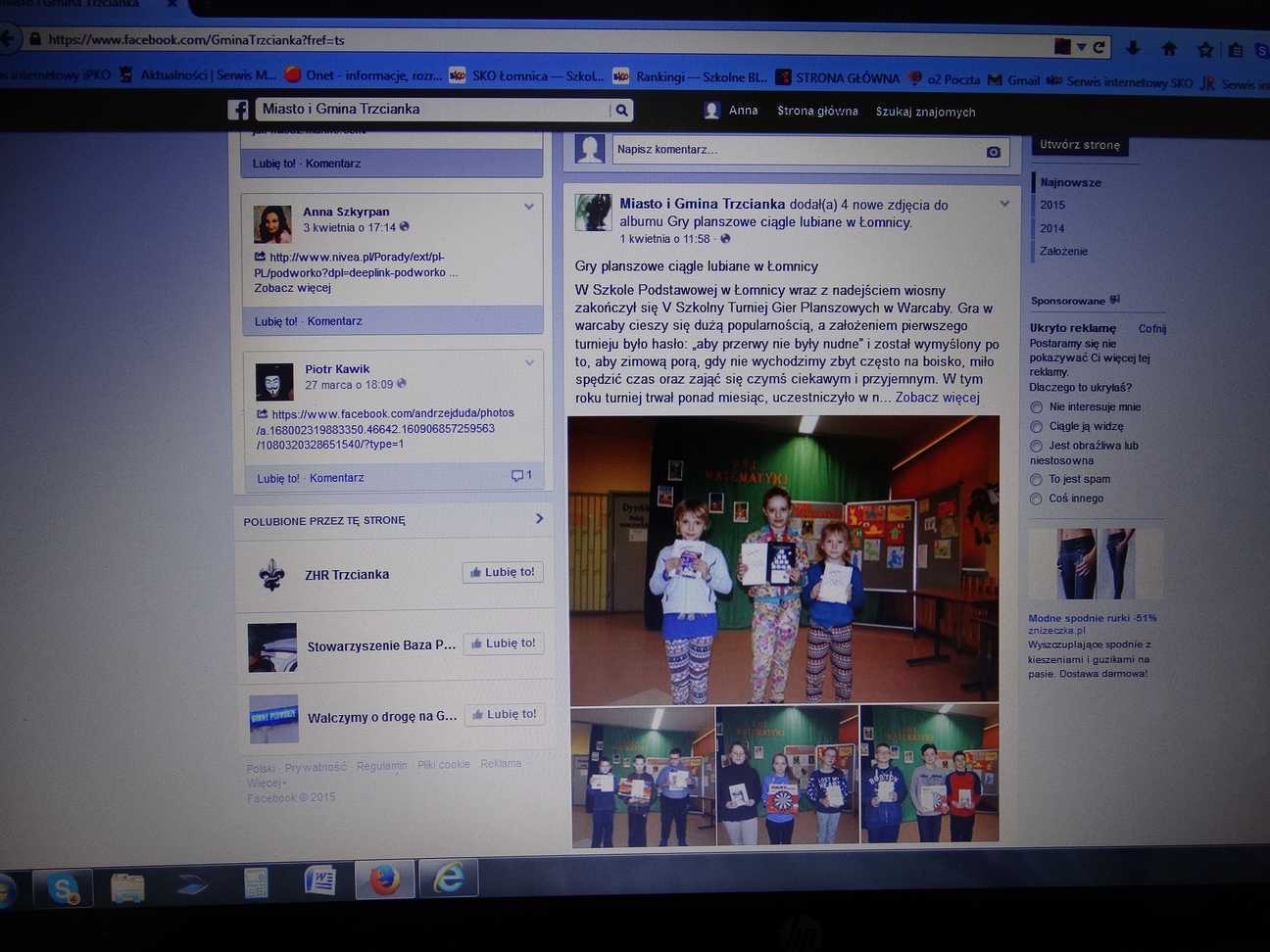1270x952 pixels.
Task: Click the scanner app taskbar icon
Action: [x=192, y=886]
